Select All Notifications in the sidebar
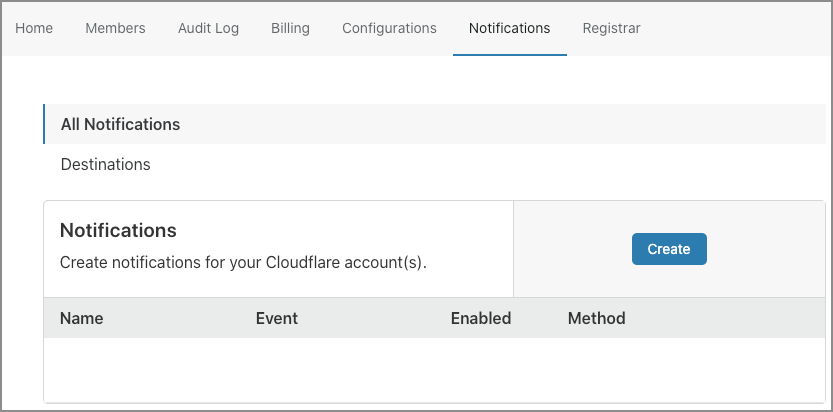 tap(120, 124)
